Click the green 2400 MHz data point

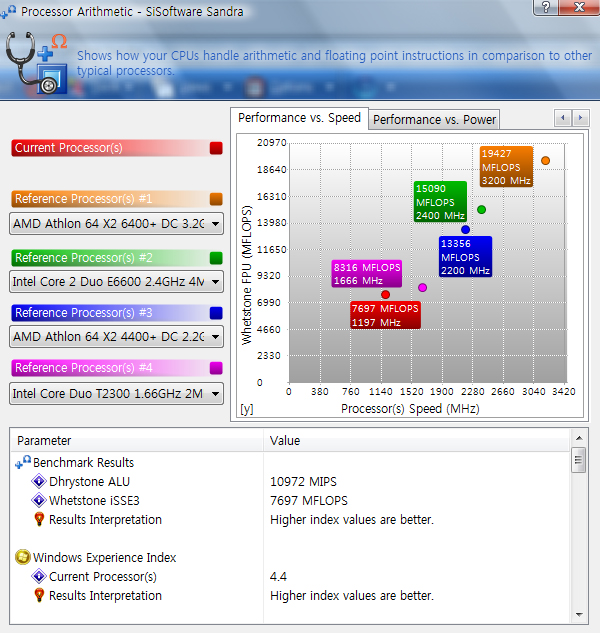point(481,210)
